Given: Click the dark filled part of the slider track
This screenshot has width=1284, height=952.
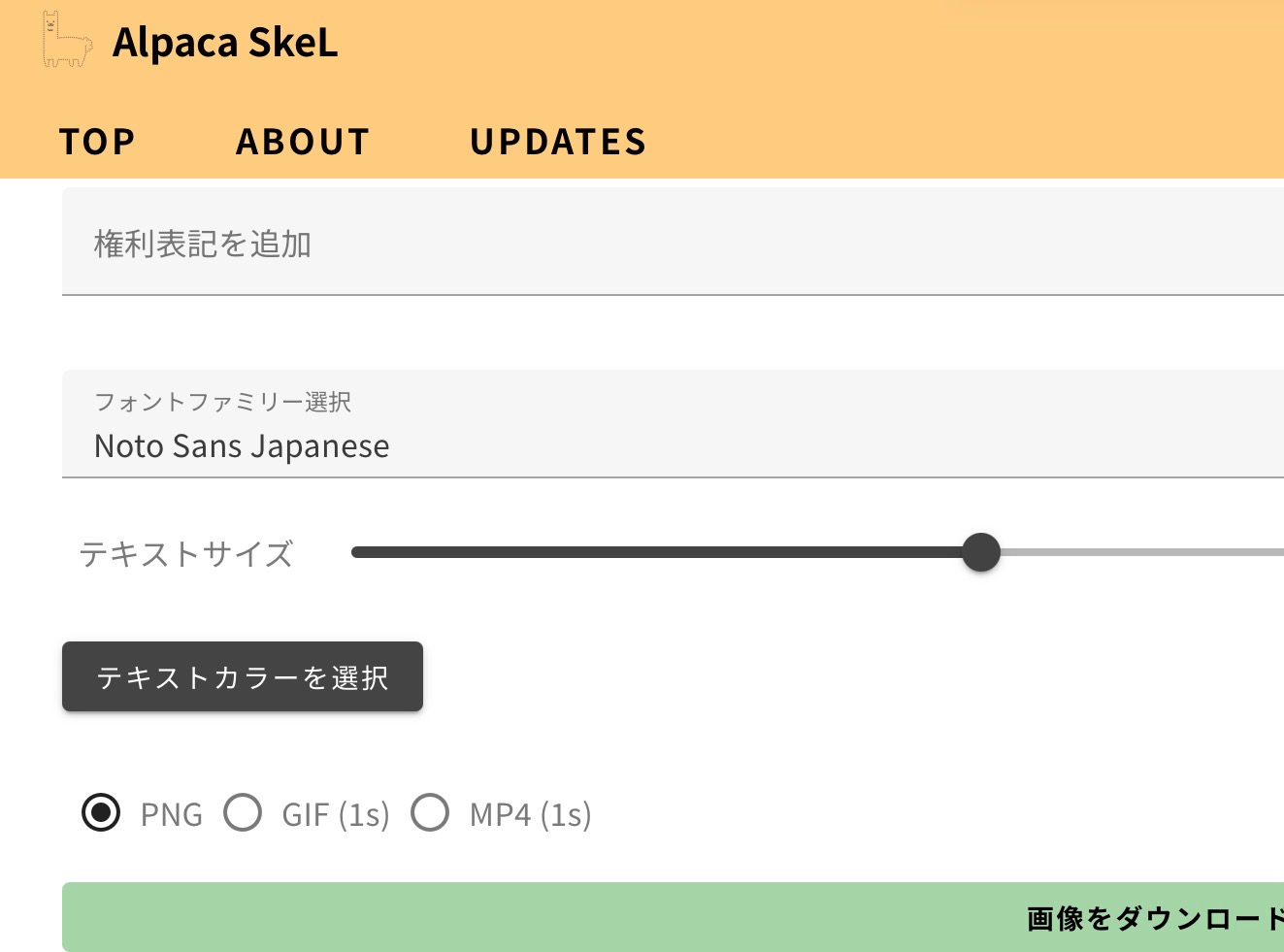Looking at the screenshot, I should point(660,552).
